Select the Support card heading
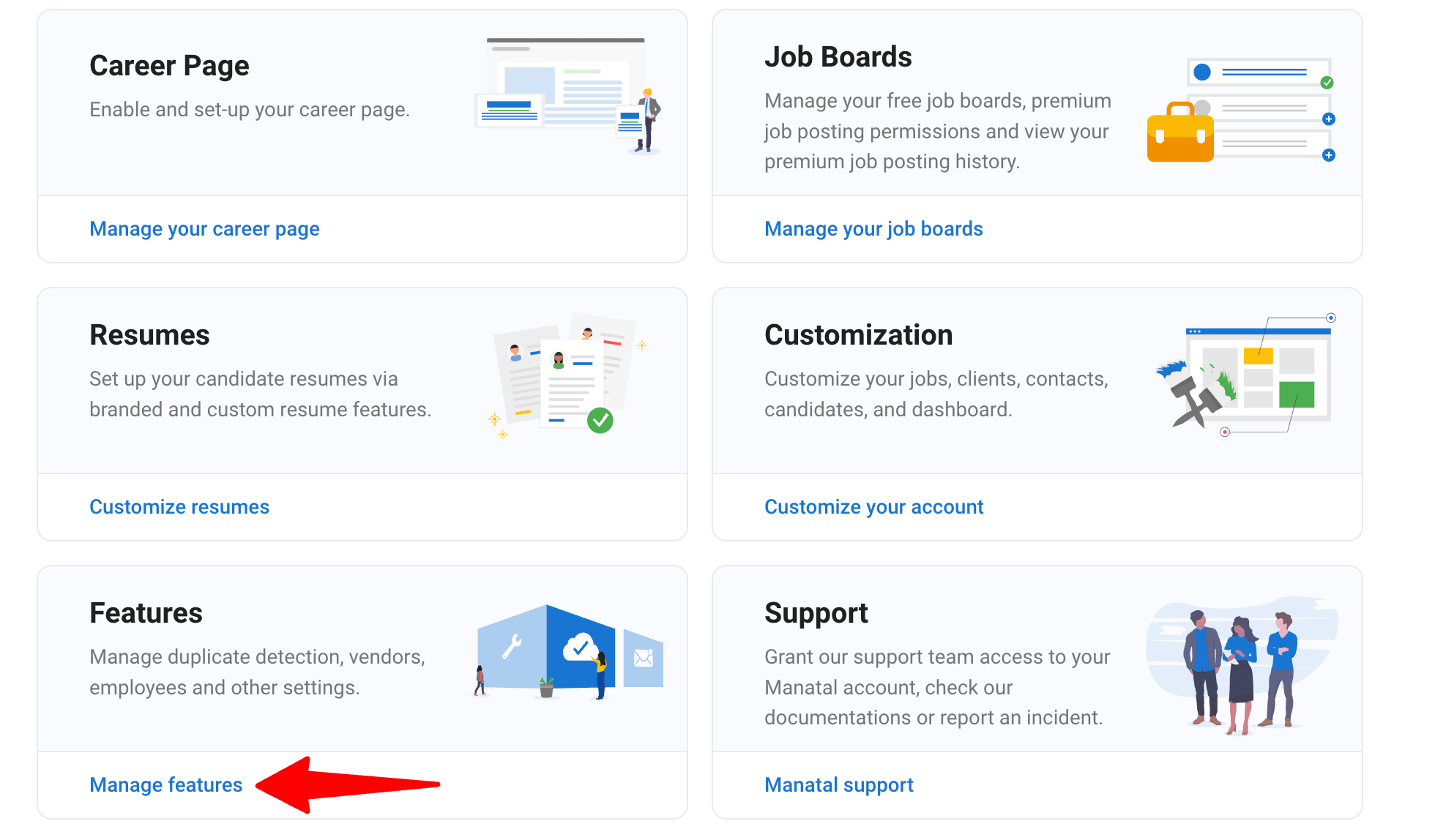Image resolution: width=1435 pixels, height=840 pixels. pyautogui.click(x=816, y=614)
